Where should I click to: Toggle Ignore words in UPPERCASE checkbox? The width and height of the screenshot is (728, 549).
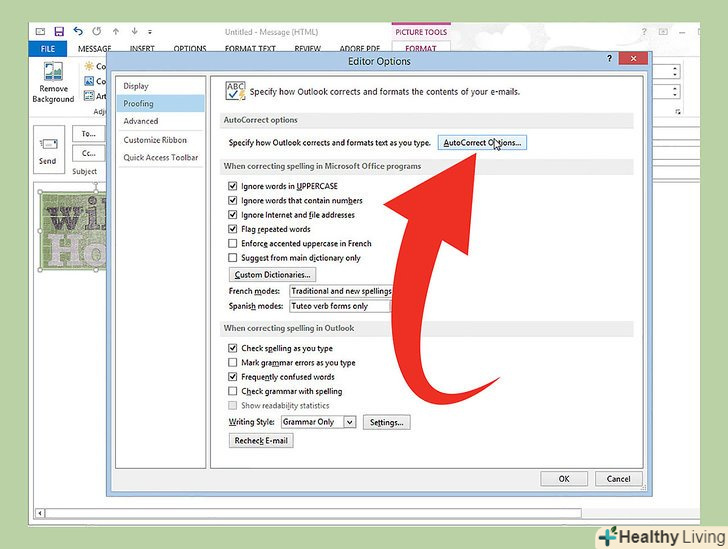coord(233,186)
